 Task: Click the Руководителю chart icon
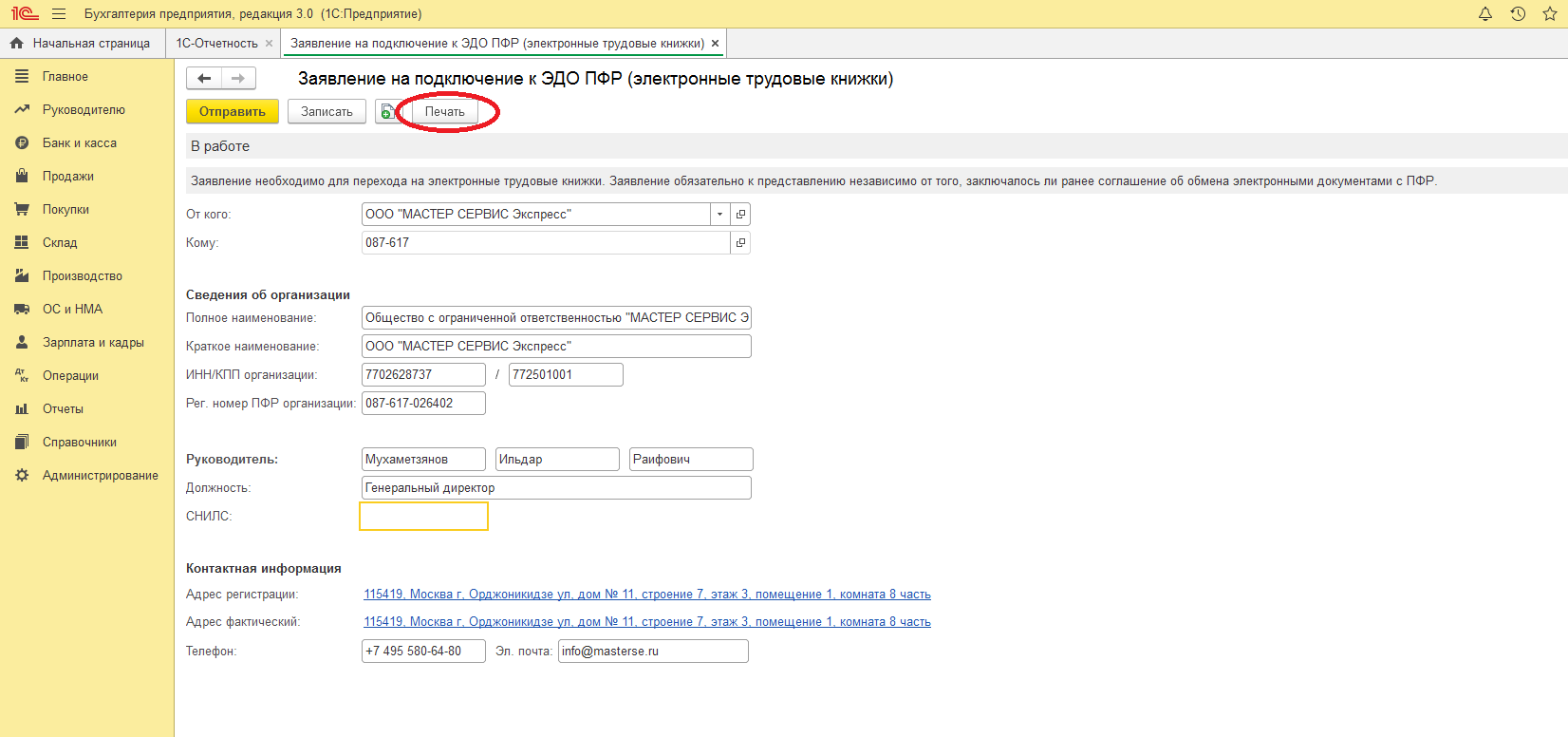pos(22,109)
